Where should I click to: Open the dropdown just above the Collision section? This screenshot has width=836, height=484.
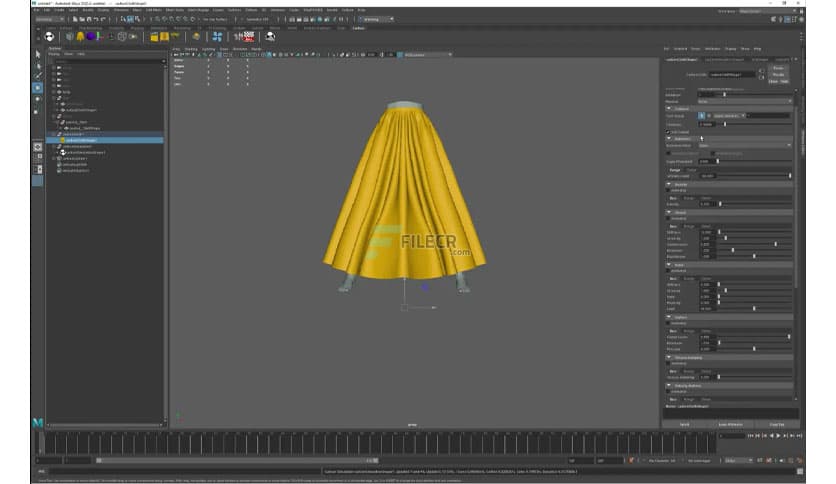pos(745,101)
